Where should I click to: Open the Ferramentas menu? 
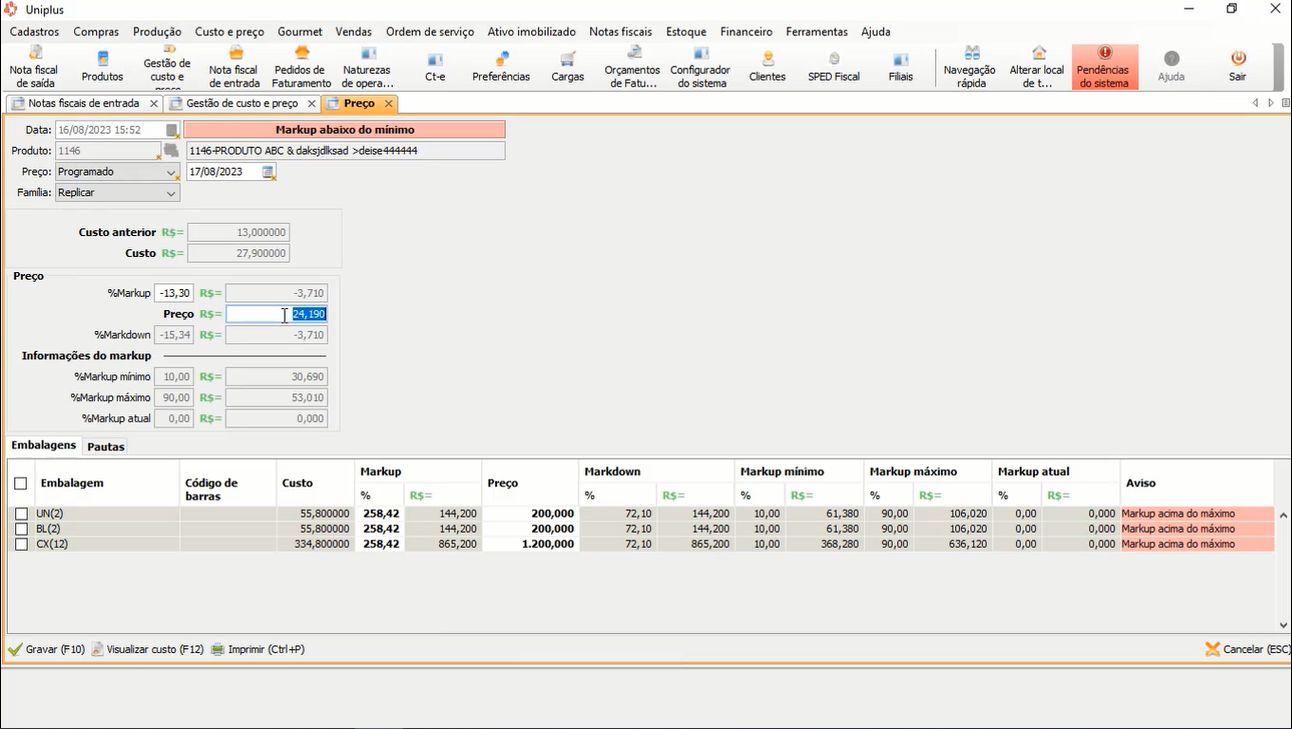[816, 32]
